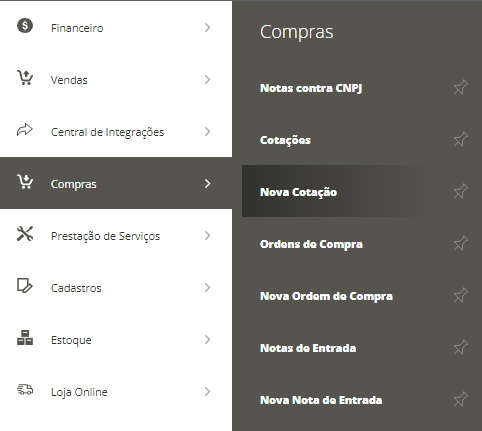Click the Prestação de Serviços tools icon

click(x=25, y=234)
